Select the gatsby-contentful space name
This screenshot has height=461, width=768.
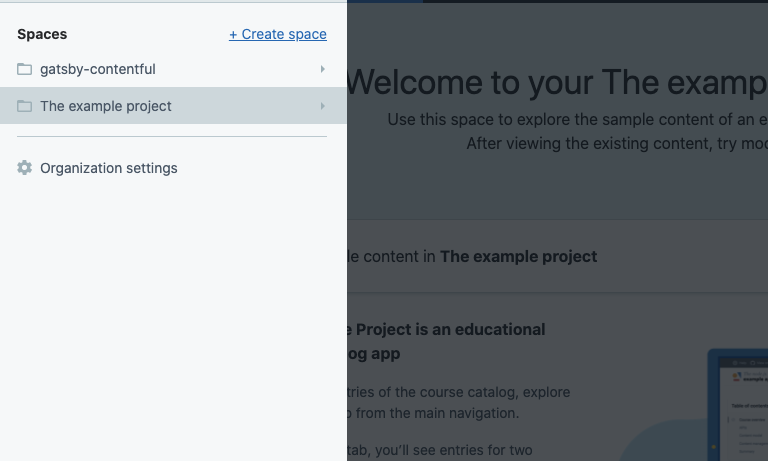98,69
